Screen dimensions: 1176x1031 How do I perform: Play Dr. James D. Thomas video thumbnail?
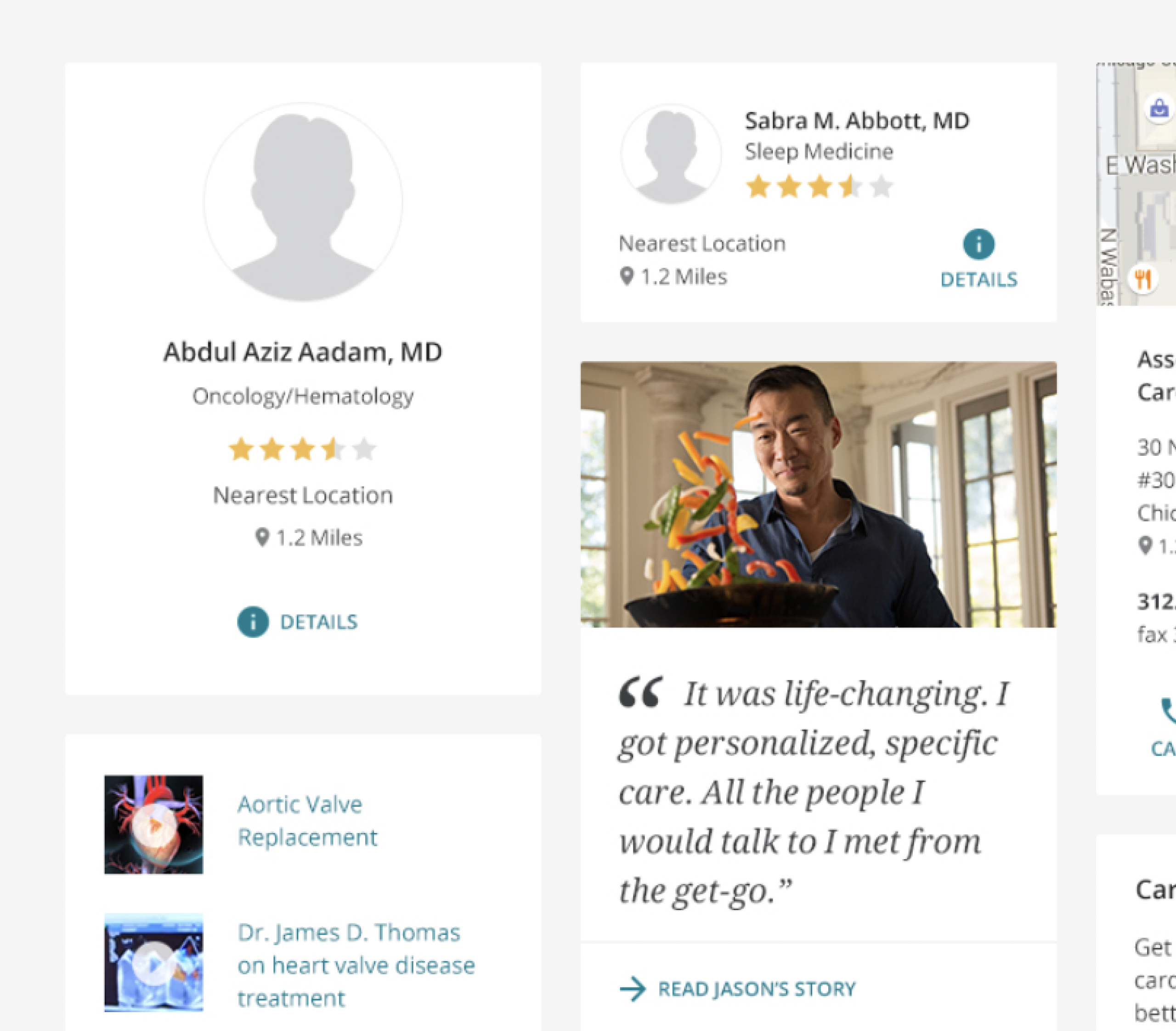[153, 963]
